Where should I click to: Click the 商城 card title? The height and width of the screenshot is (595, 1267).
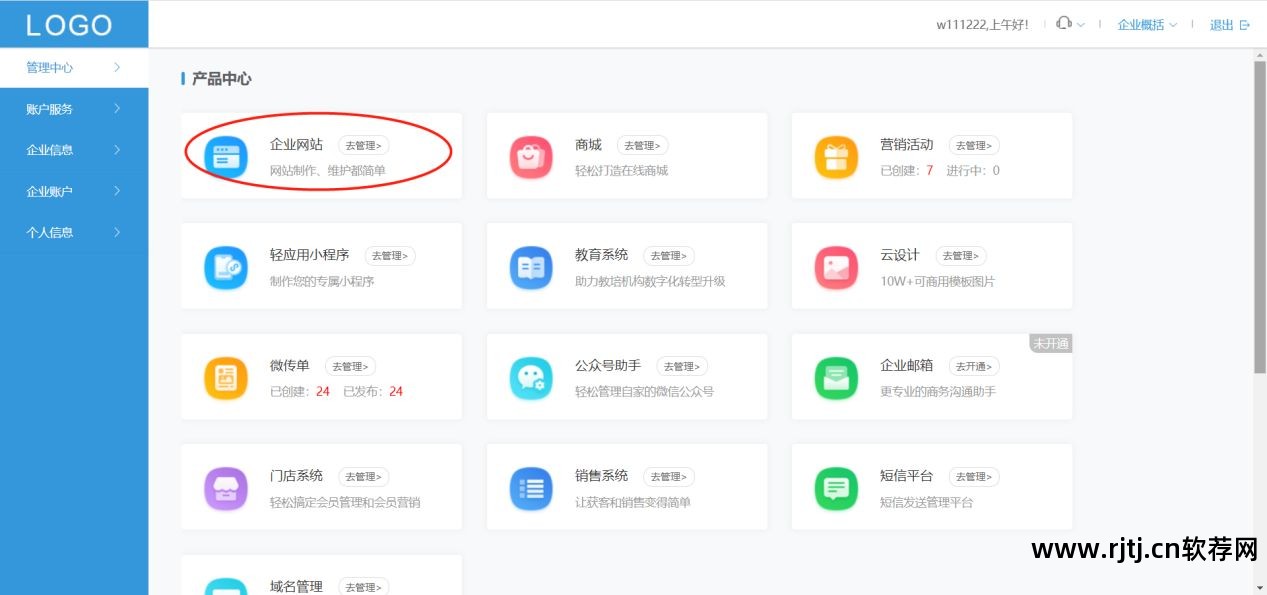tap(588, 145)
